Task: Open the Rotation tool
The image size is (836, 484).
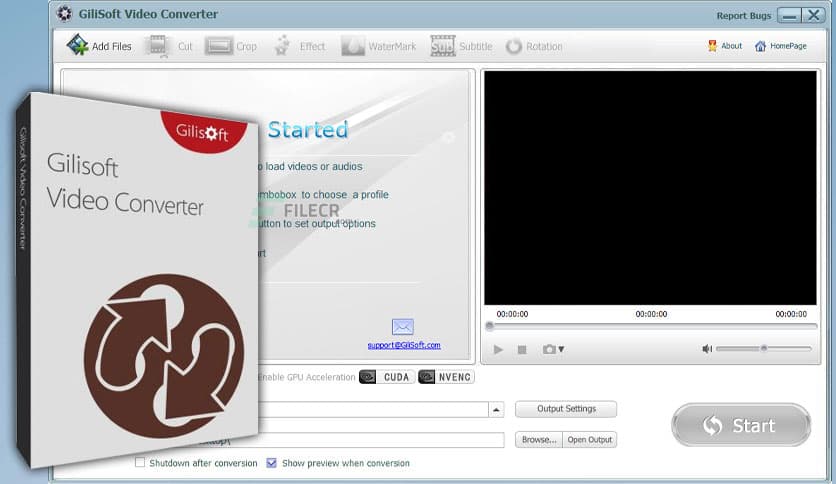Action: (x=534, y=46)
